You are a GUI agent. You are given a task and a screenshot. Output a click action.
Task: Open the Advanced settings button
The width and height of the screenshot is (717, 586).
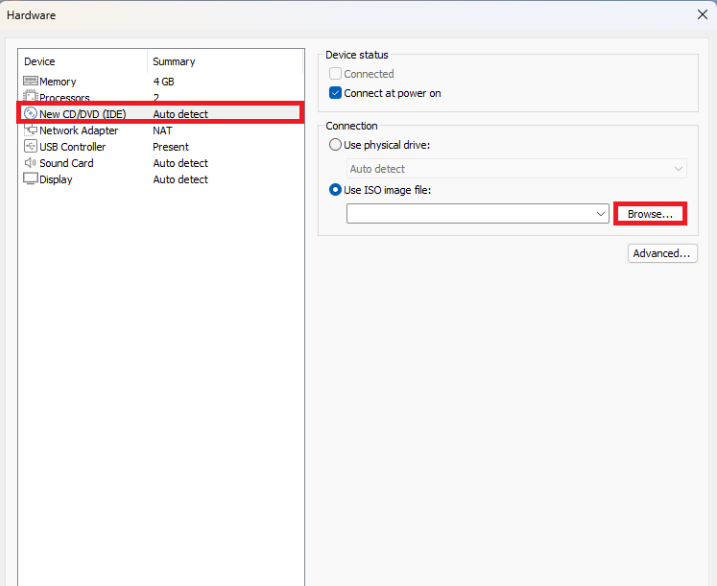(661, 254)
